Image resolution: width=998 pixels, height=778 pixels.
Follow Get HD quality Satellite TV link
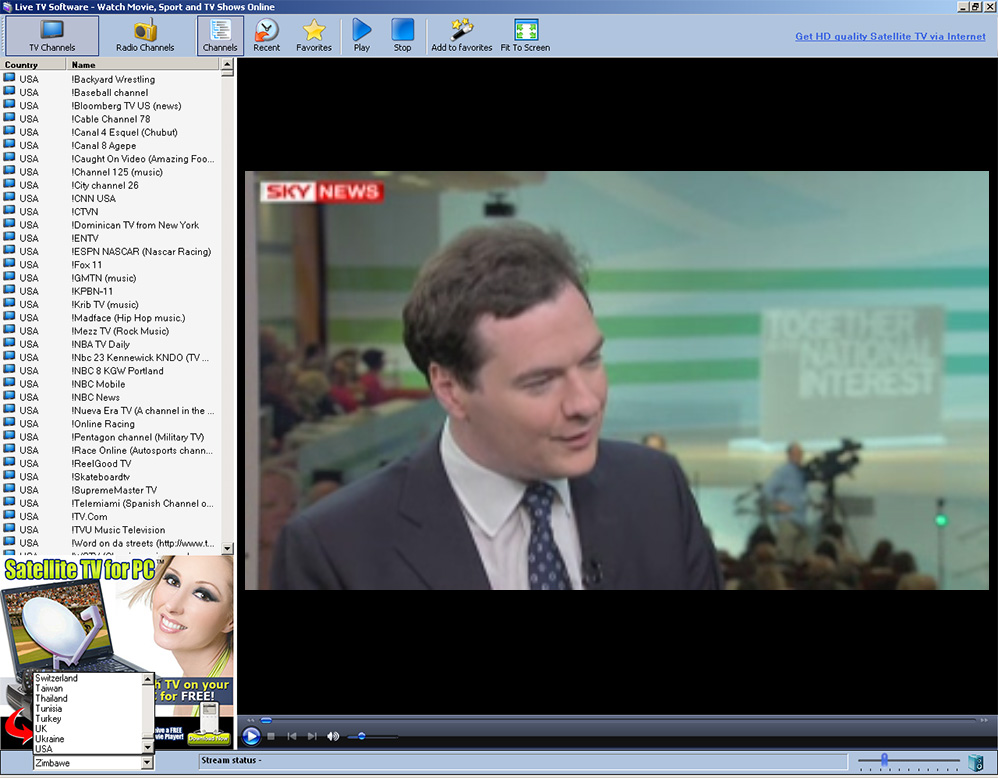890,36
